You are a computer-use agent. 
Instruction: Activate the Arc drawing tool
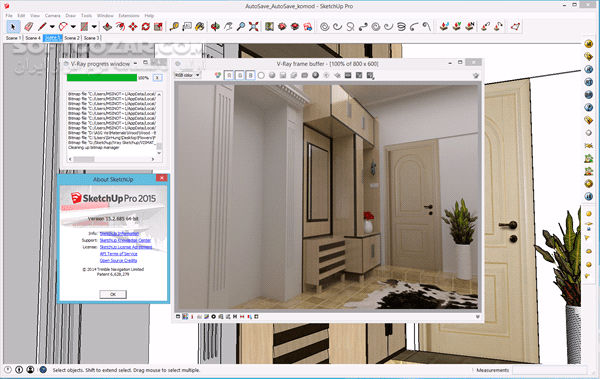(63, 27)
